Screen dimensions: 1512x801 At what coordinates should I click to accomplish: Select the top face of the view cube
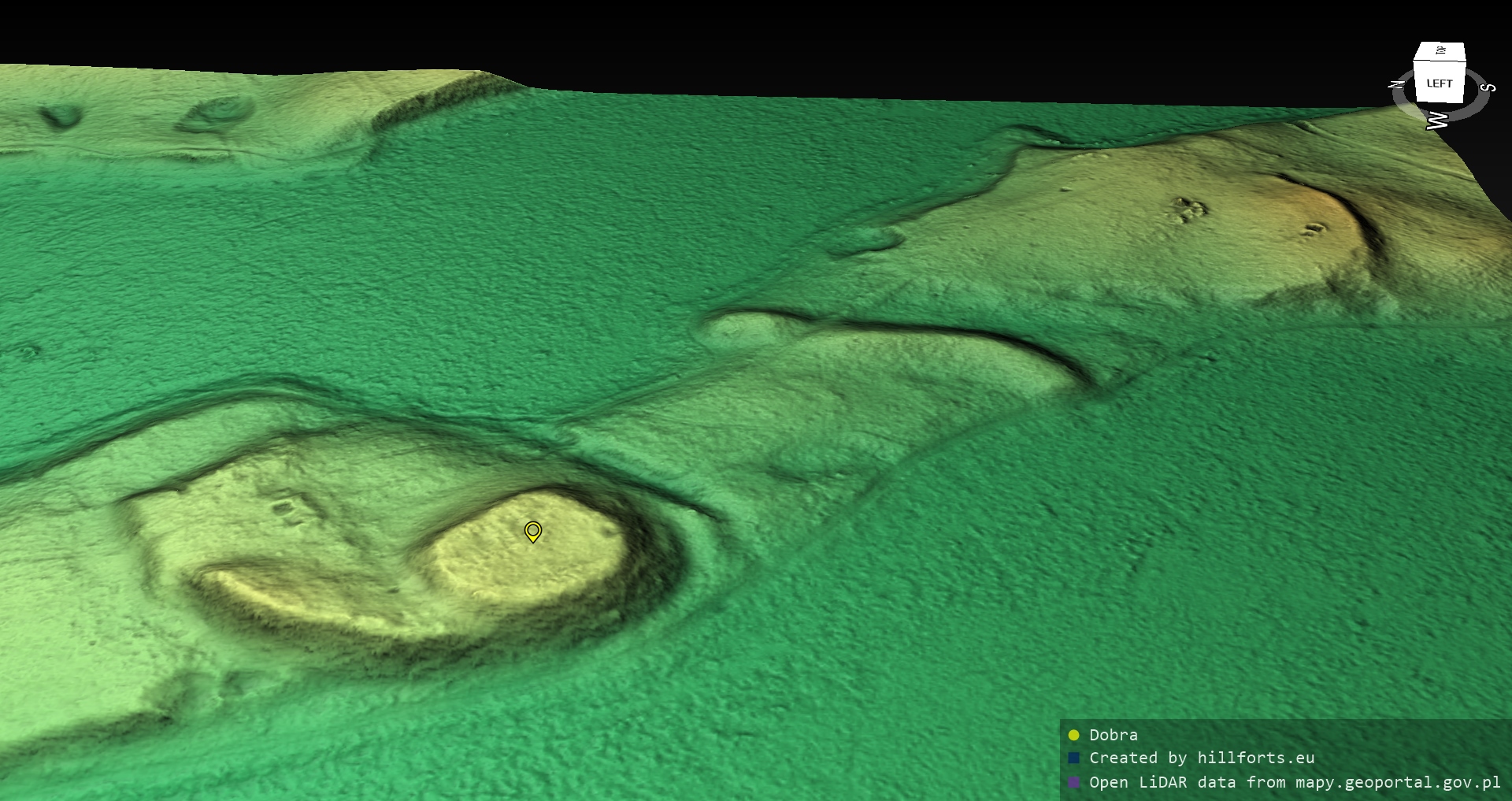pos(1440,52)
